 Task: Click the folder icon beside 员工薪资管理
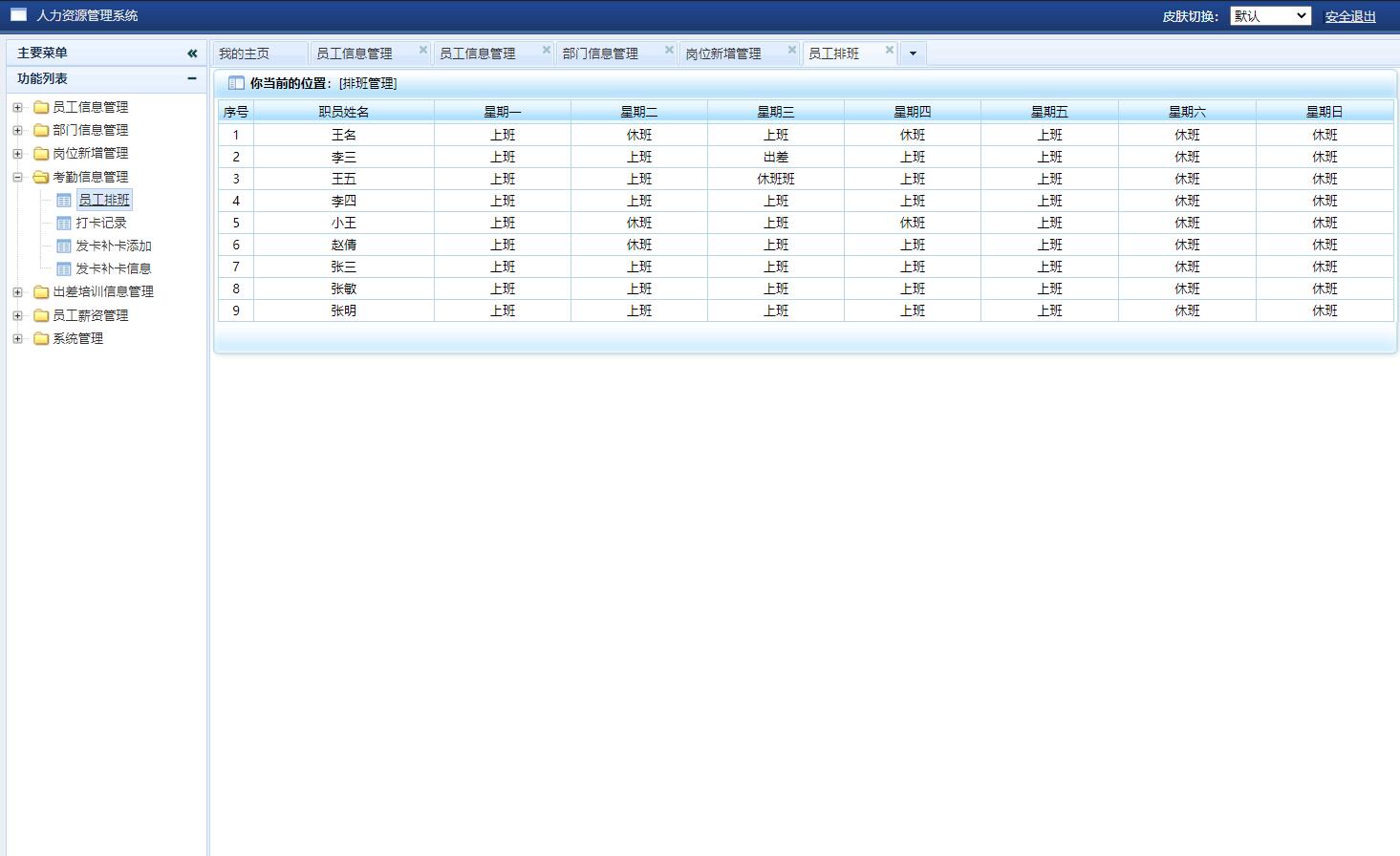(41, 315)
